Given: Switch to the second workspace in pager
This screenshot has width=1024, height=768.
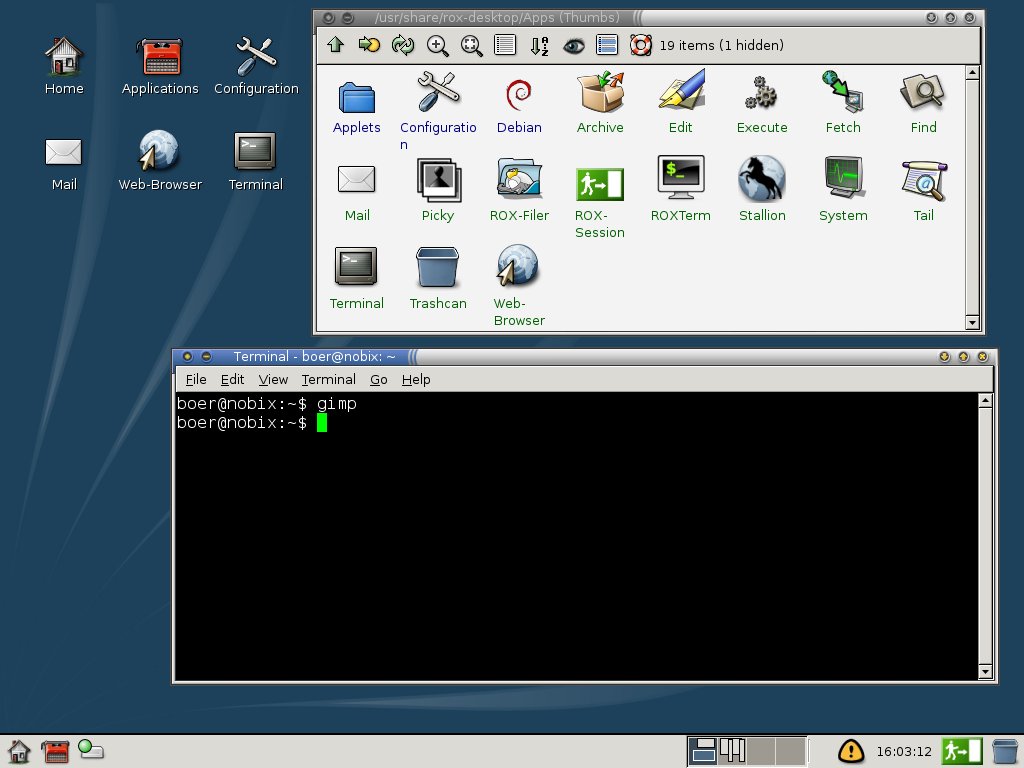Looking at the screenshot, I should 732,750.
